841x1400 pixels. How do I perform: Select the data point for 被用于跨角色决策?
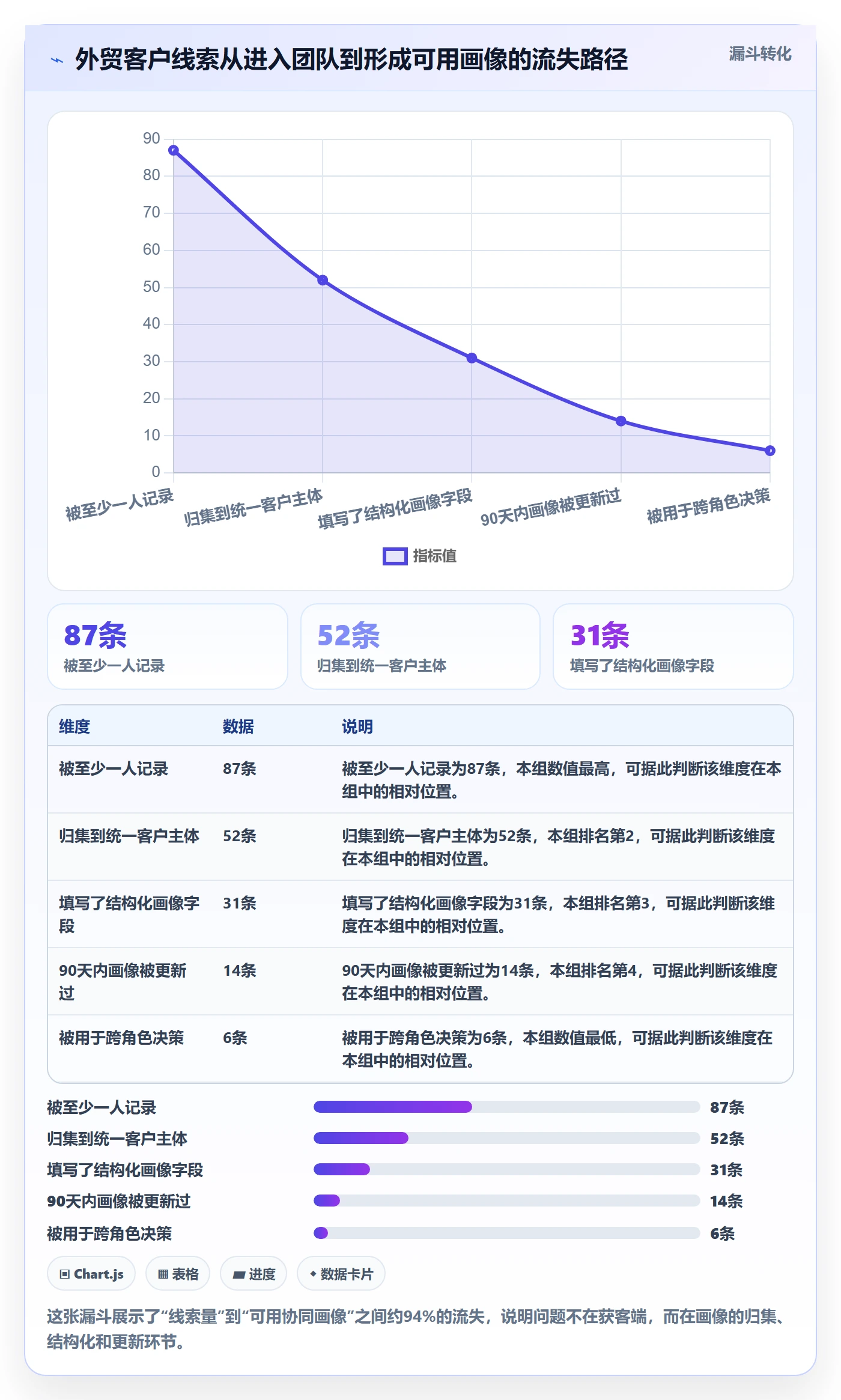tap(770, 451)
